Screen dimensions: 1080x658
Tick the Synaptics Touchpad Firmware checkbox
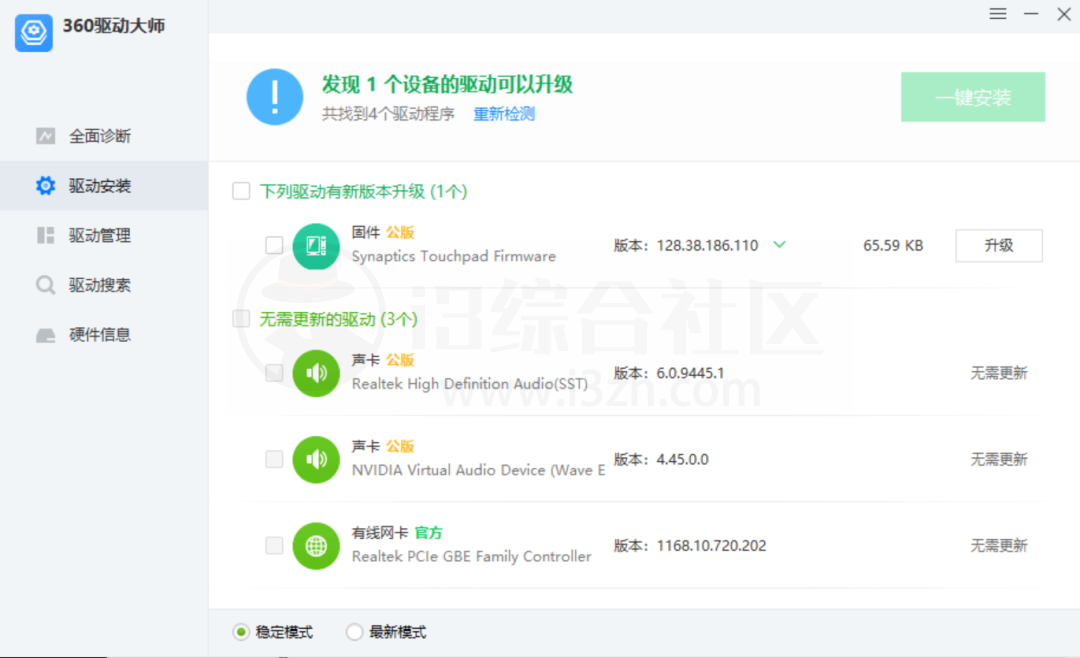click(x=274, y=245)
